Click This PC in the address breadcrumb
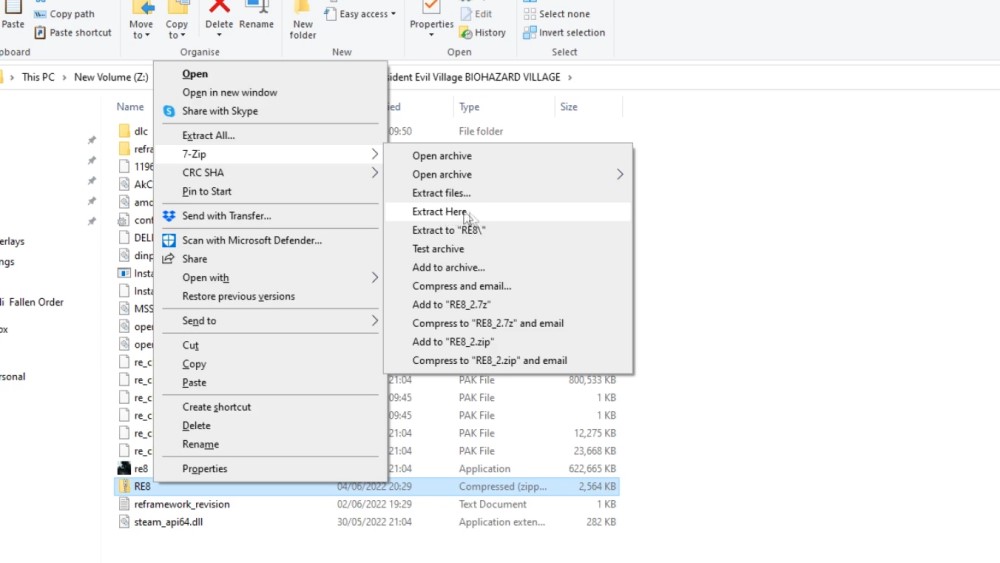1000x563 pixels. (x=38, y=77)
